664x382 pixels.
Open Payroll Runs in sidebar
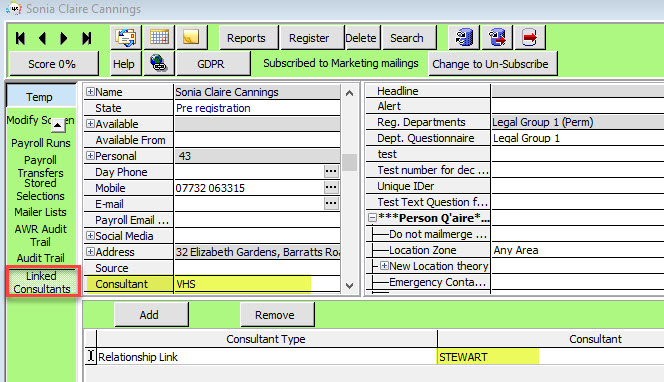(x=41, y=143)
